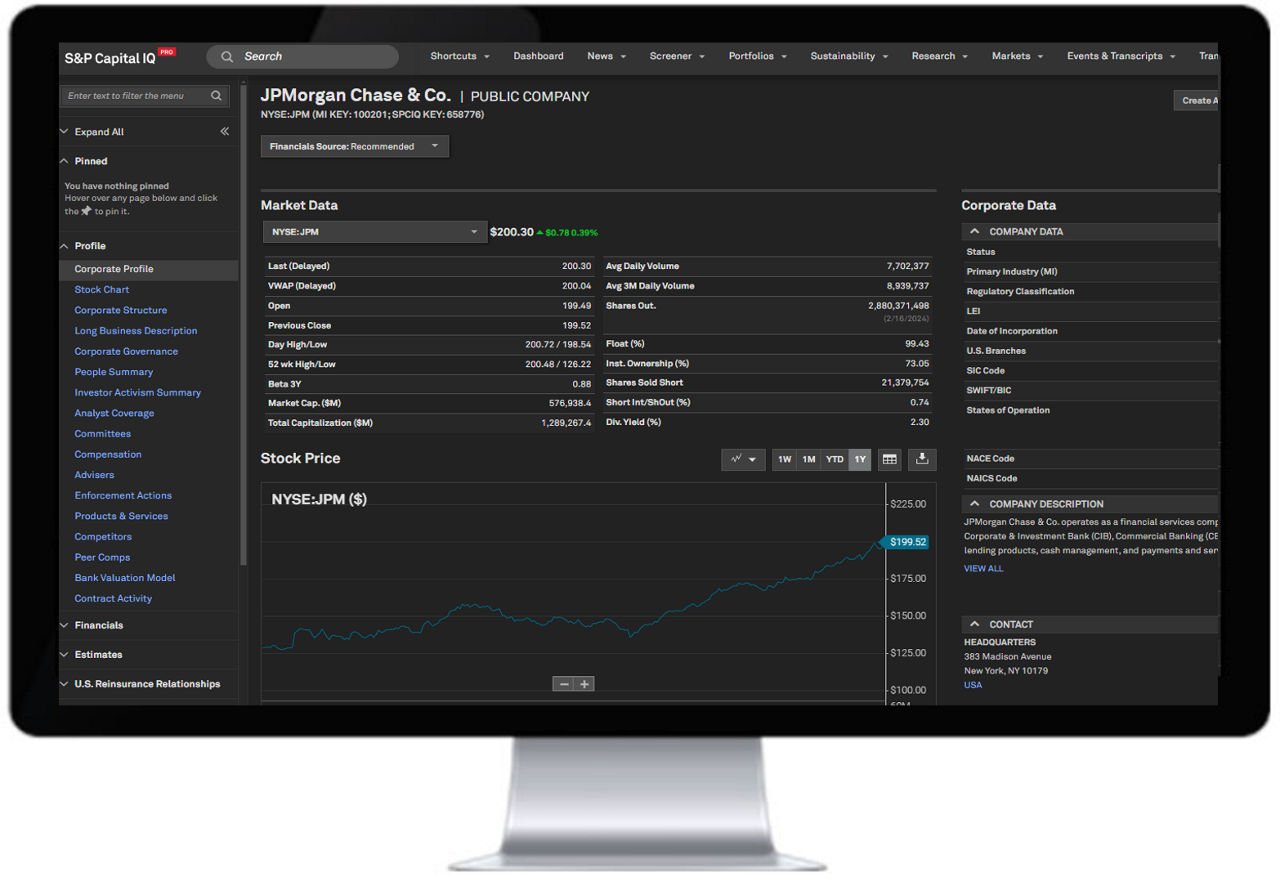Select the 1W chart range
Viewport: 1280px width, 884px height.
785,459
